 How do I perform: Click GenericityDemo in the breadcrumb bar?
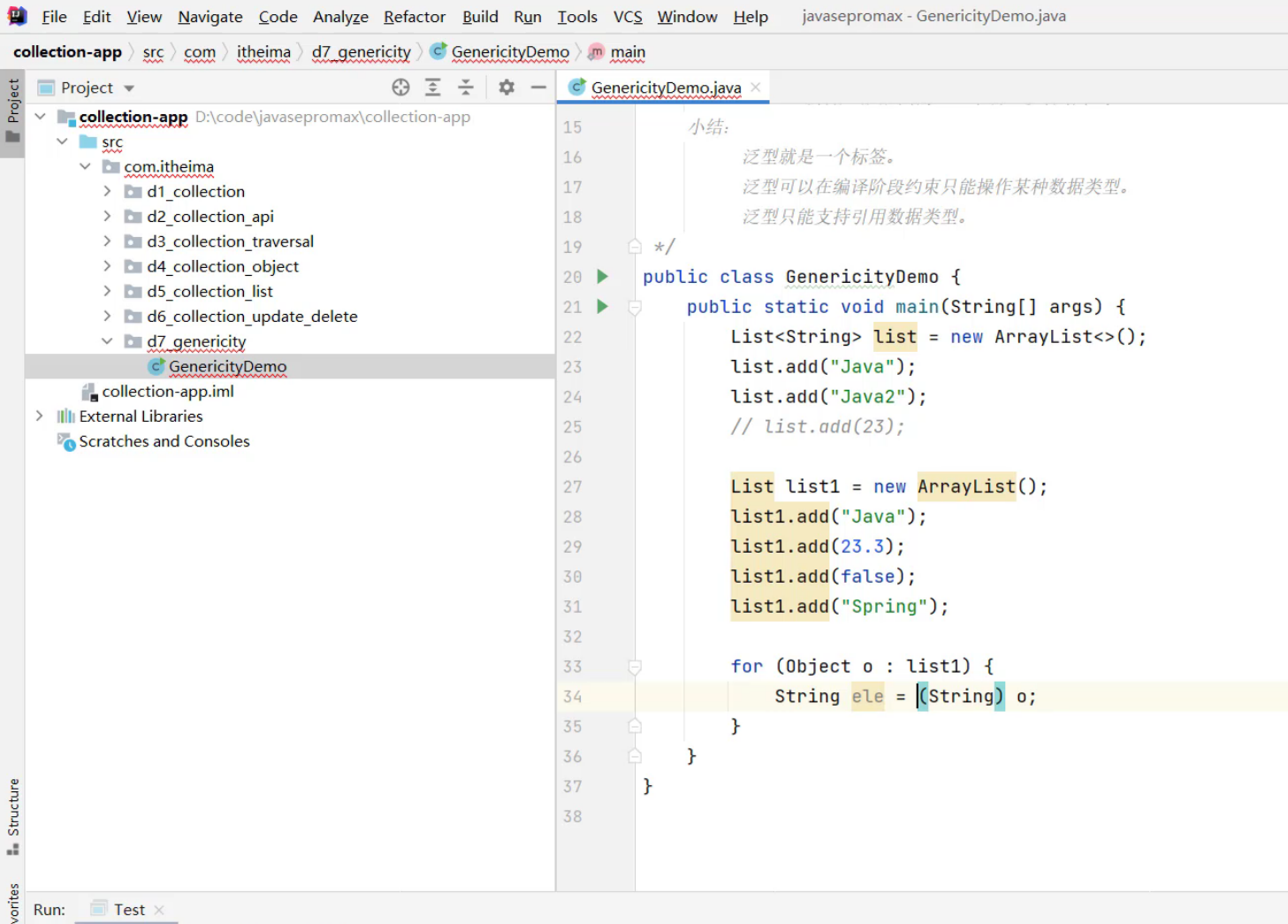(510, 52)
